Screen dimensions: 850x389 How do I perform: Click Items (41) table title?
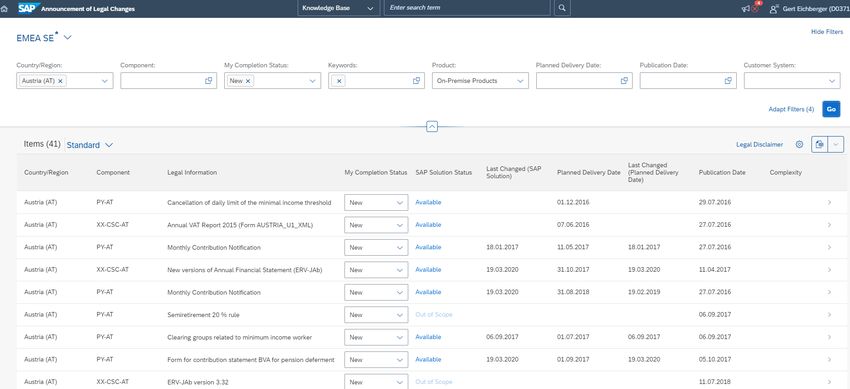pyautogui.click(x=42, y=144)
